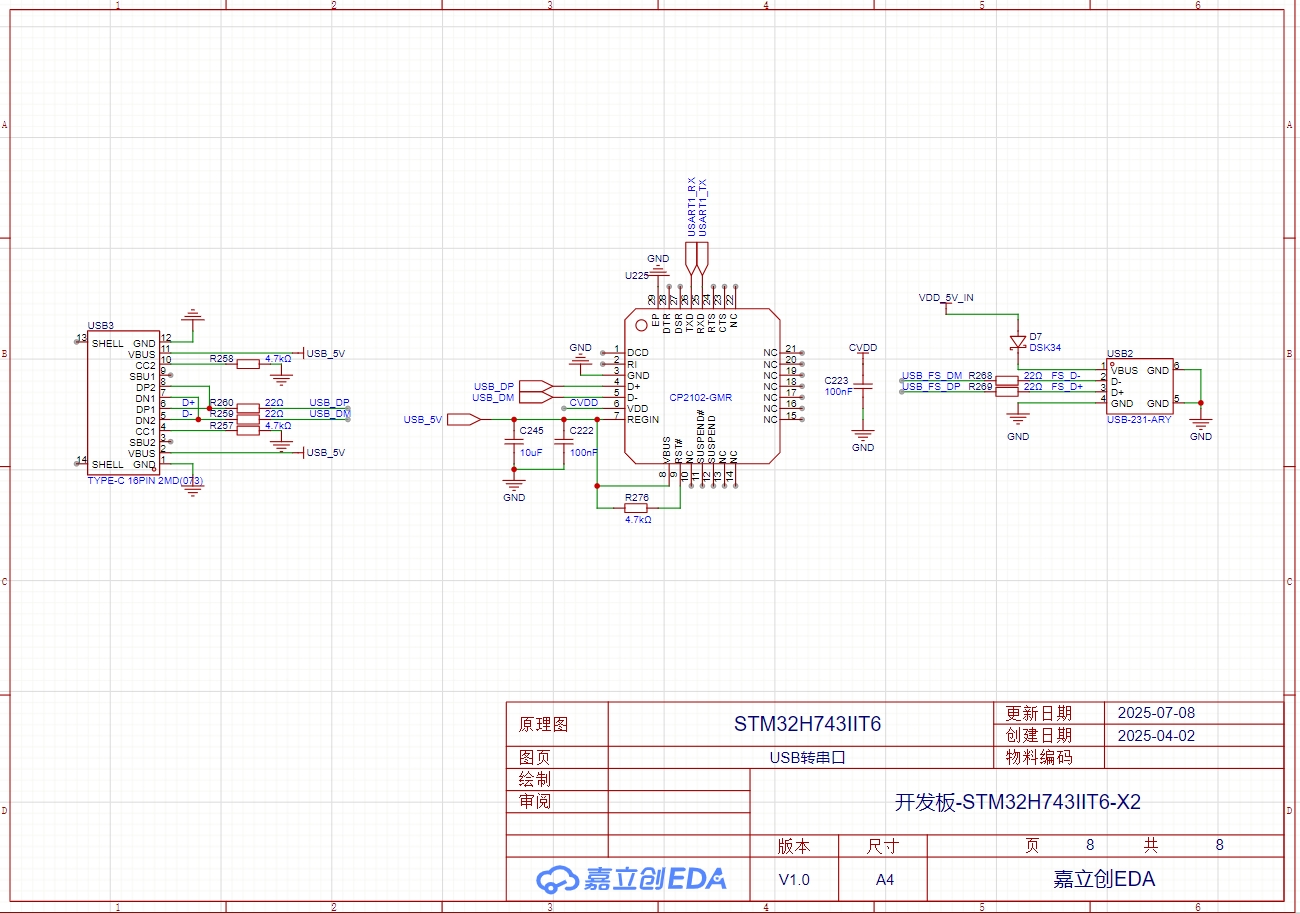Click the STM32H743IIT6 title text
Screen dimensions: 1300x914
point(808,724)
